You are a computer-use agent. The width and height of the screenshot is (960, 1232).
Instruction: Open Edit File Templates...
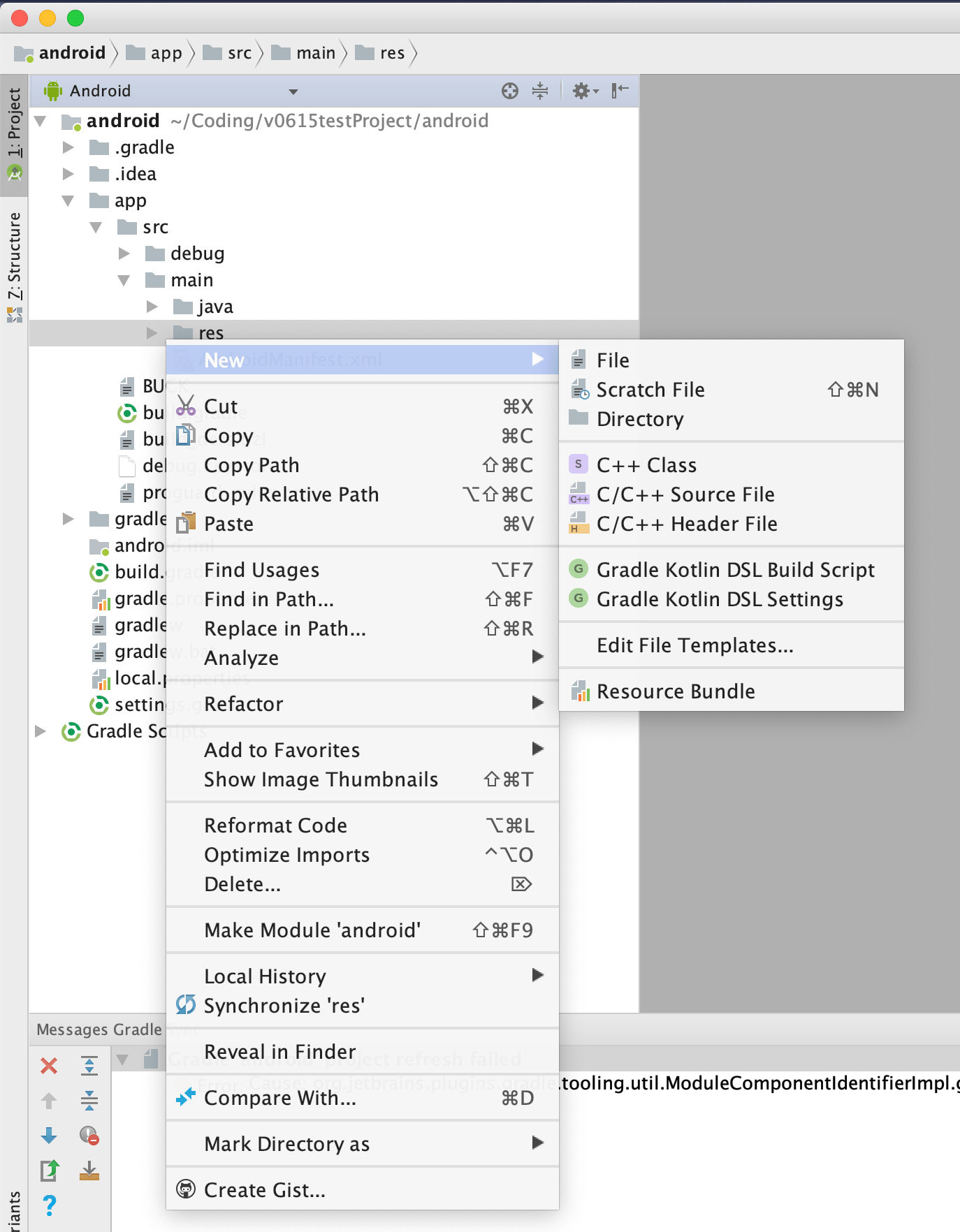point(732,645)
